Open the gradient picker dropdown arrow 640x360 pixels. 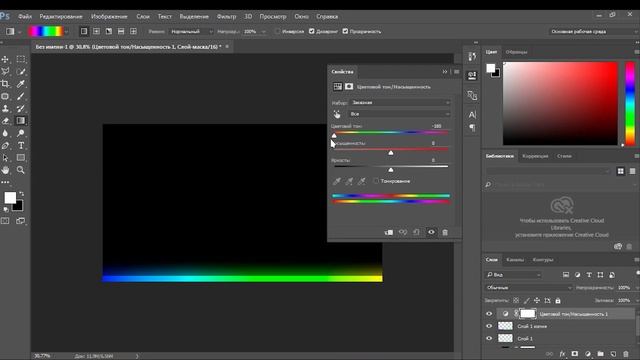coord(67,31)
